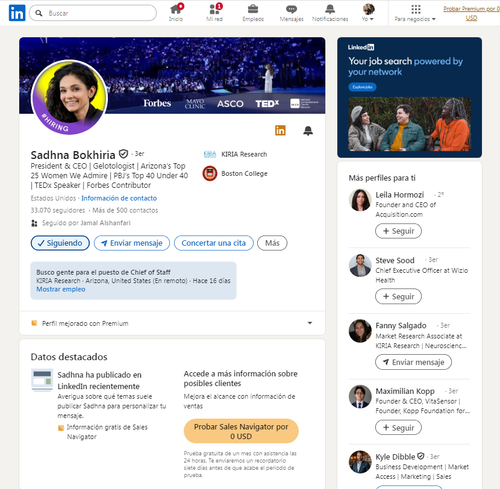Open the Leila Hormozi profile name

point(400,195)
